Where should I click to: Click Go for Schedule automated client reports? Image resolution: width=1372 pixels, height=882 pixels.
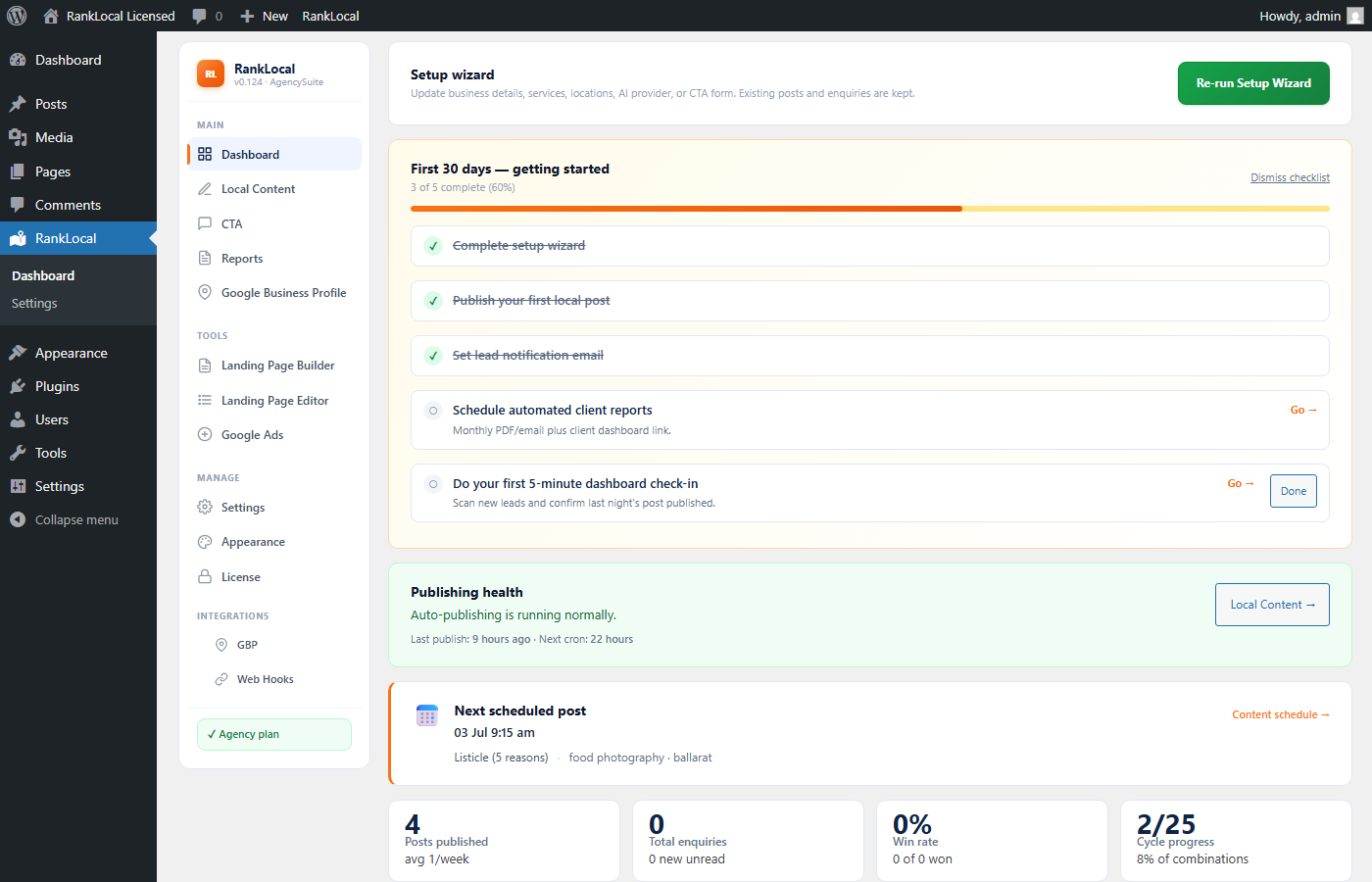click(1303, 410)
